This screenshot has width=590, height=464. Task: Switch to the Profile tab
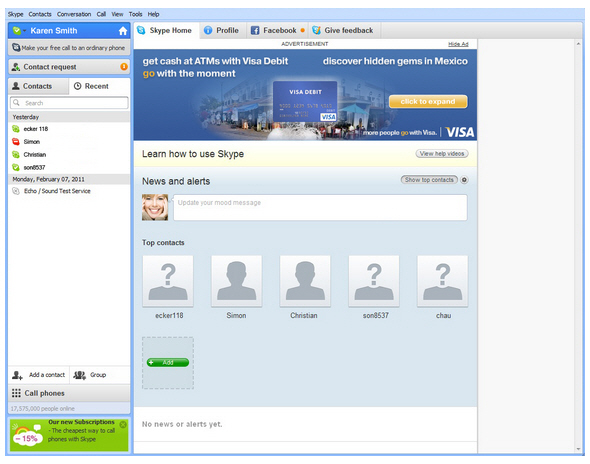(222, 30)
